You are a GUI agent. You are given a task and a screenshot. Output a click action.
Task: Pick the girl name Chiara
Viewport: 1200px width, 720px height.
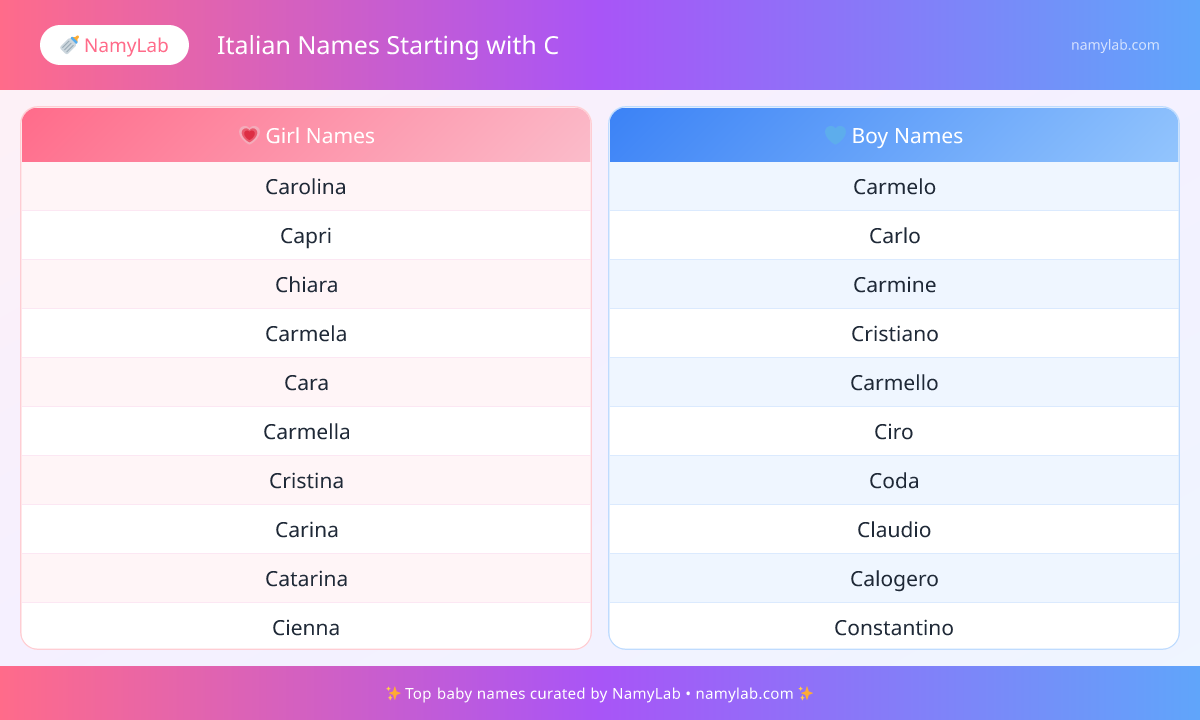[306, 284]
